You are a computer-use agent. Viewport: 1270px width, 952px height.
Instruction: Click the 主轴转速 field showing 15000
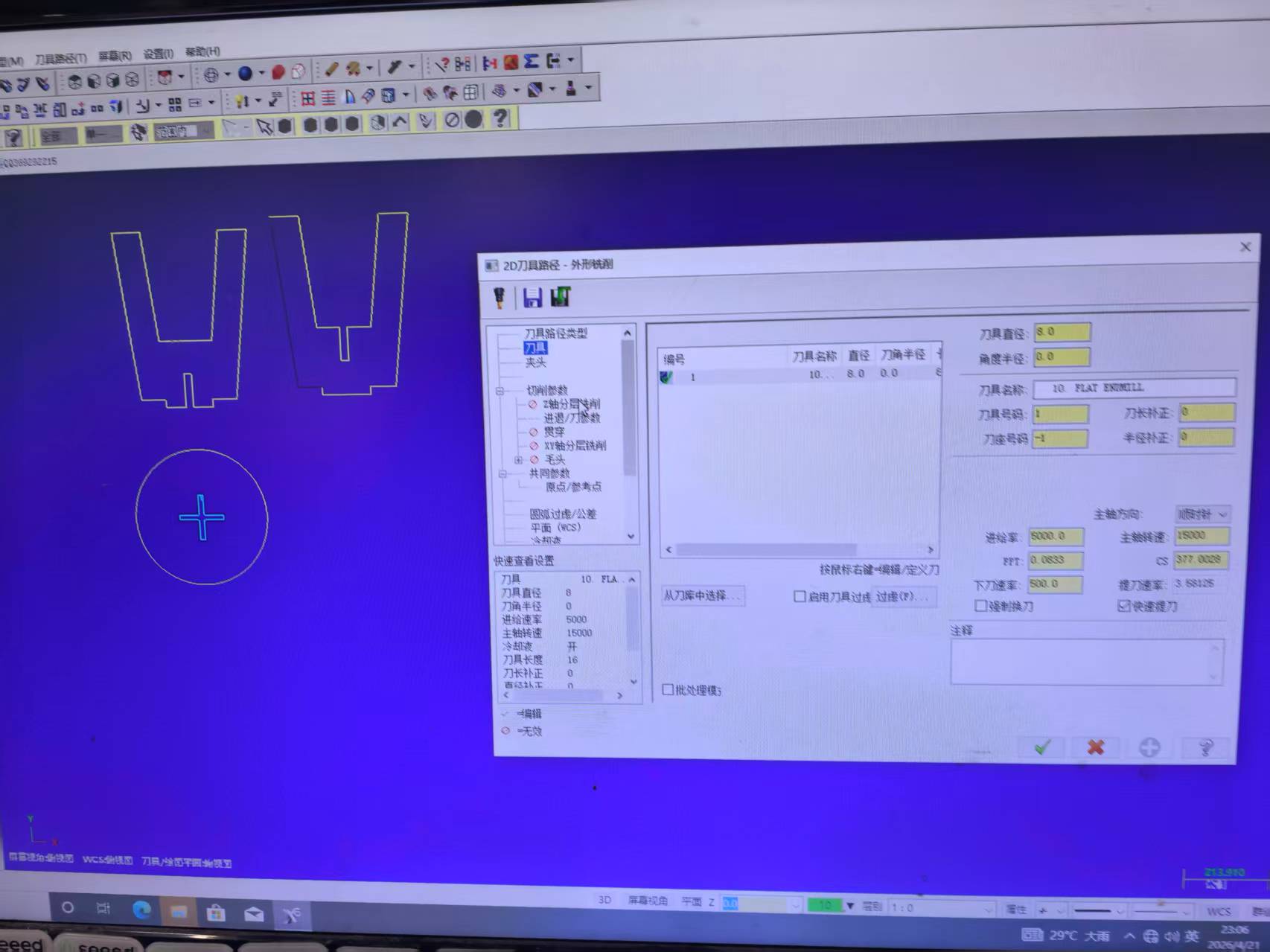pyautogui.click(x=1202, y=535)
